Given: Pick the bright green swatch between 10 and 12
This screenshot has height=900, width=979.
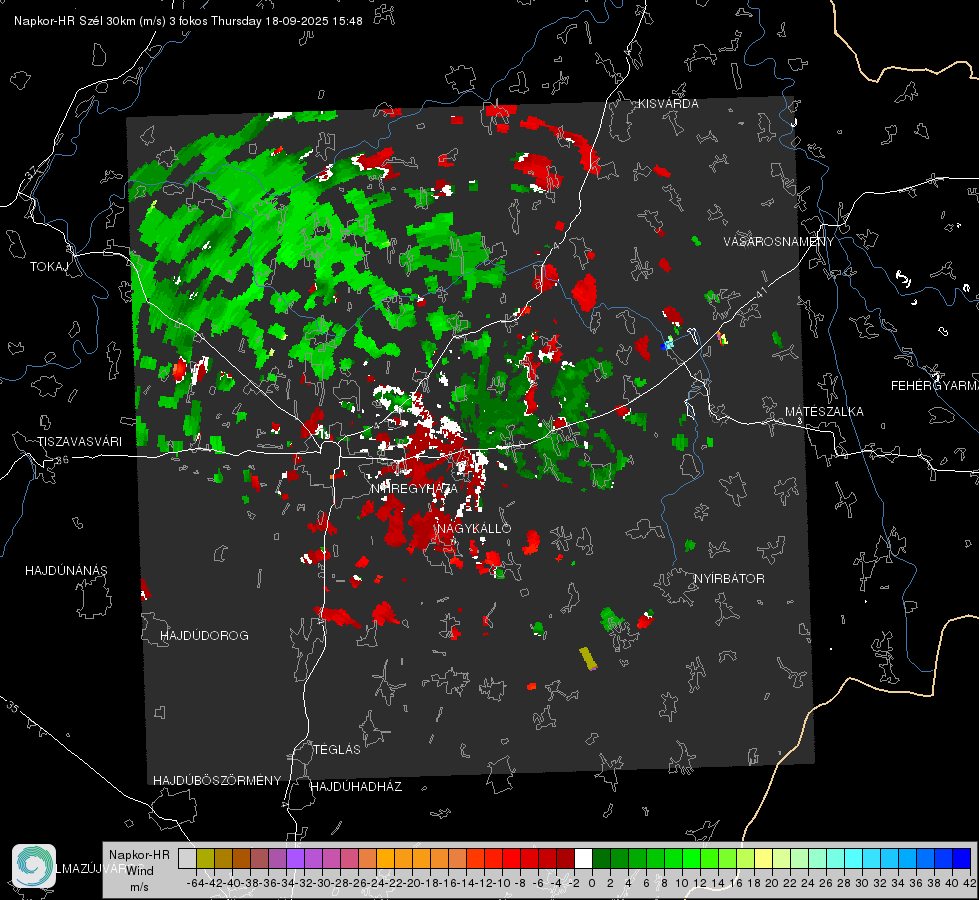Looking at the screenshot, I should [x=691, y=858].
